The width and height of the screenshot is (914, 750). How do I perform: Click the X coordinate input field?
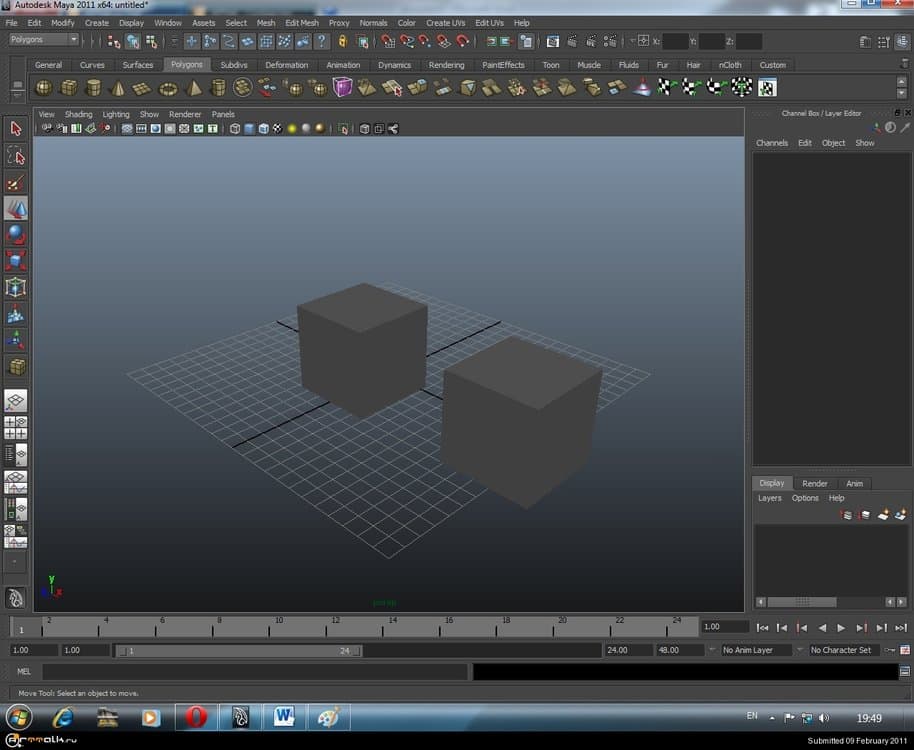[x=675, y=41]
